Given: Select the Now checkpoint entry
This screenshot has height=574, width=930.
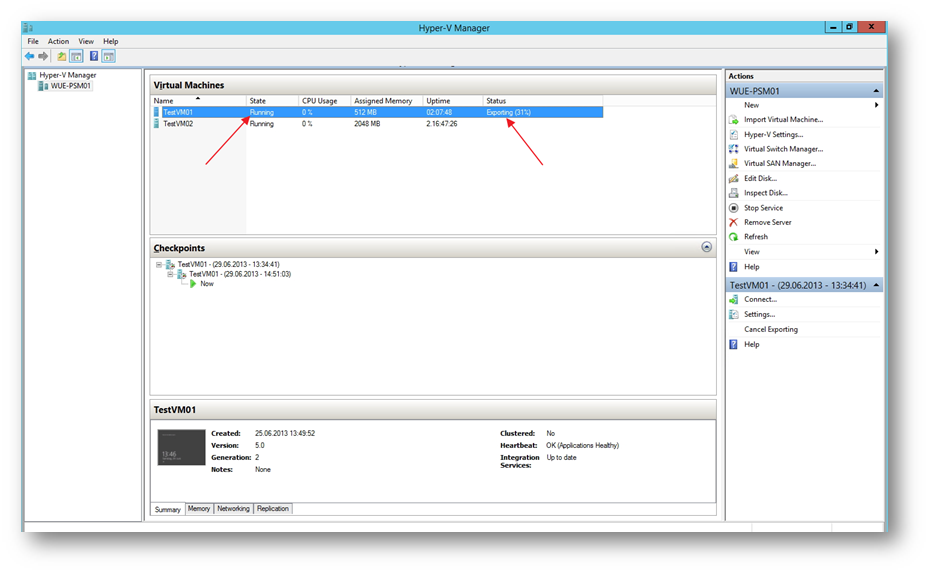Looking at the screenshot, I should tap(207, 284).
